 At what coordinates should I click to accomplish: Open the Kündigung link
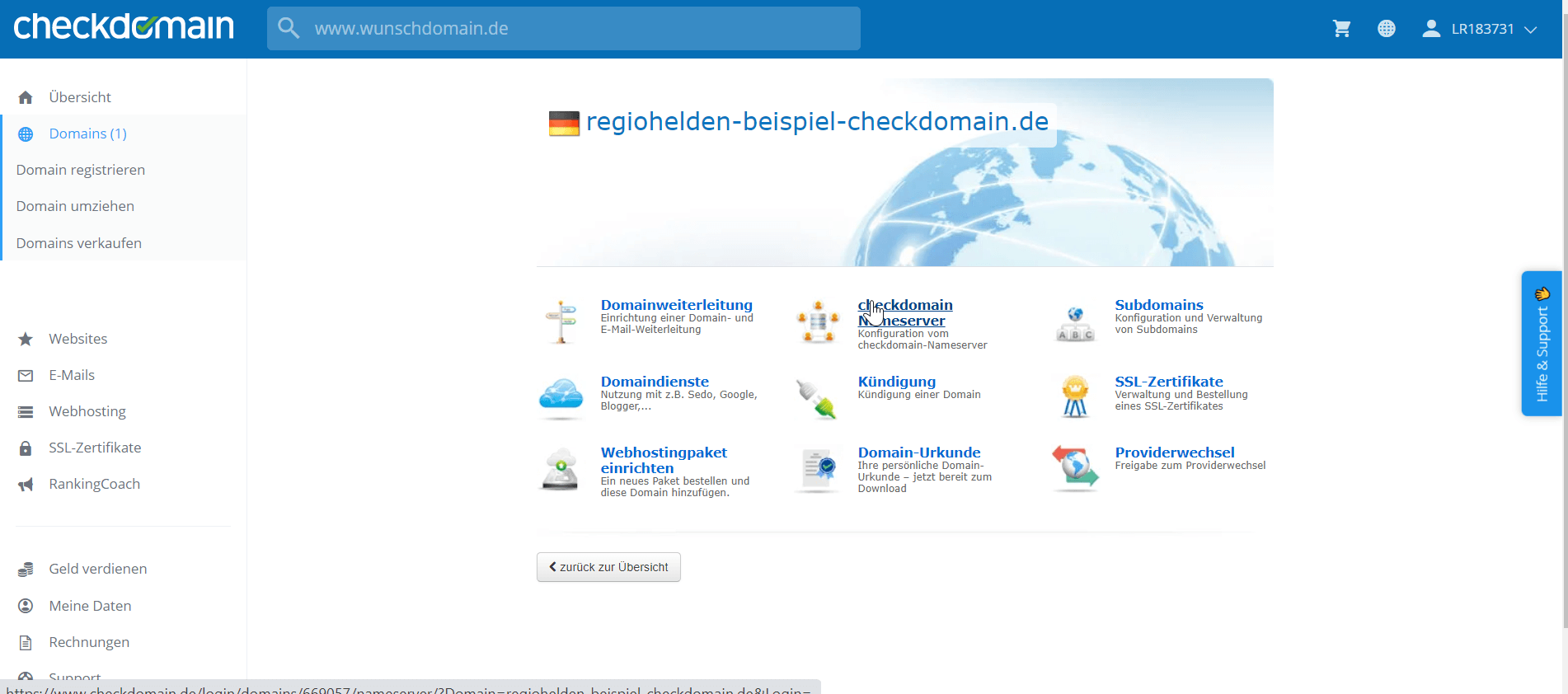pyautogui.click(x=897, y=382)
